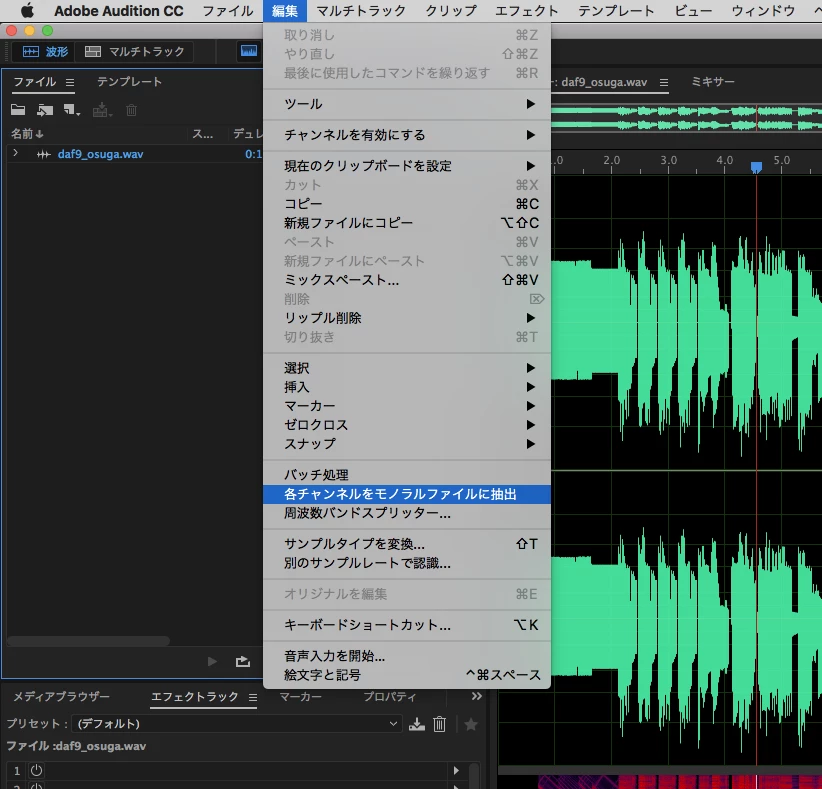This screenshot has width=822, height=789.
Task: Open the ファイル panel menu icon
Action: click(70, 82)
